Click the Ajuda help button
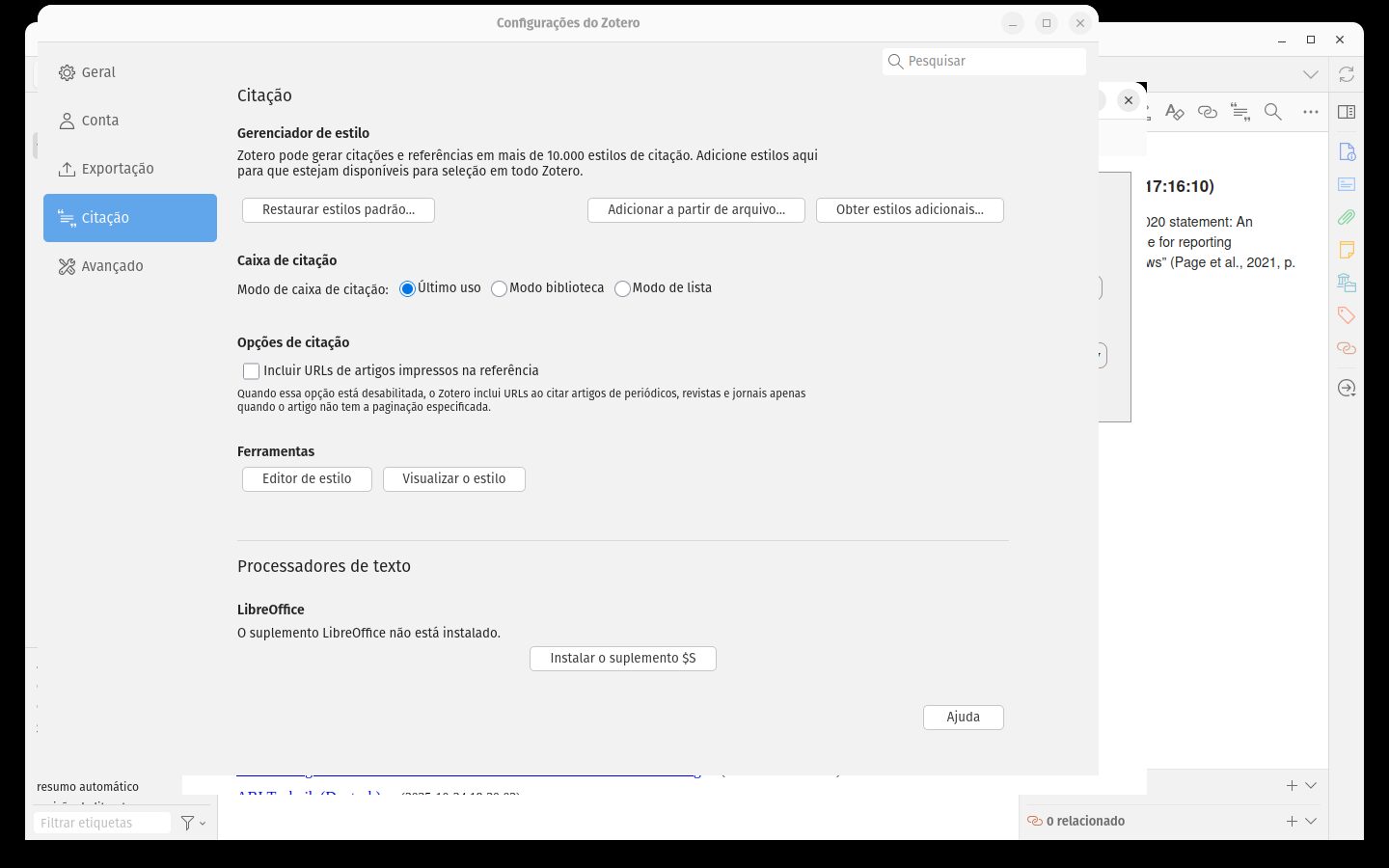The height and width of the screenshot is (868, 1389). pos(964,718)
